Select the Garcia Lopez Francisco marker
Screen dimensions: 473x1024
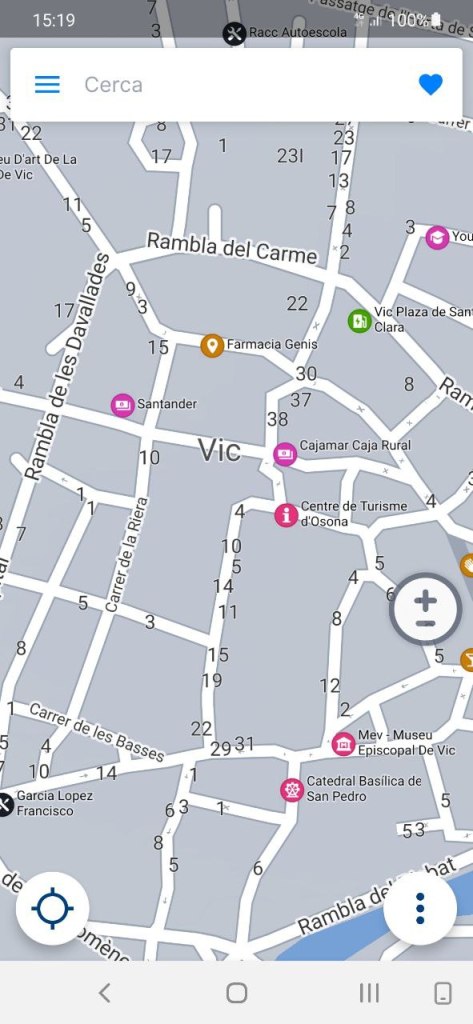(5, 804)
